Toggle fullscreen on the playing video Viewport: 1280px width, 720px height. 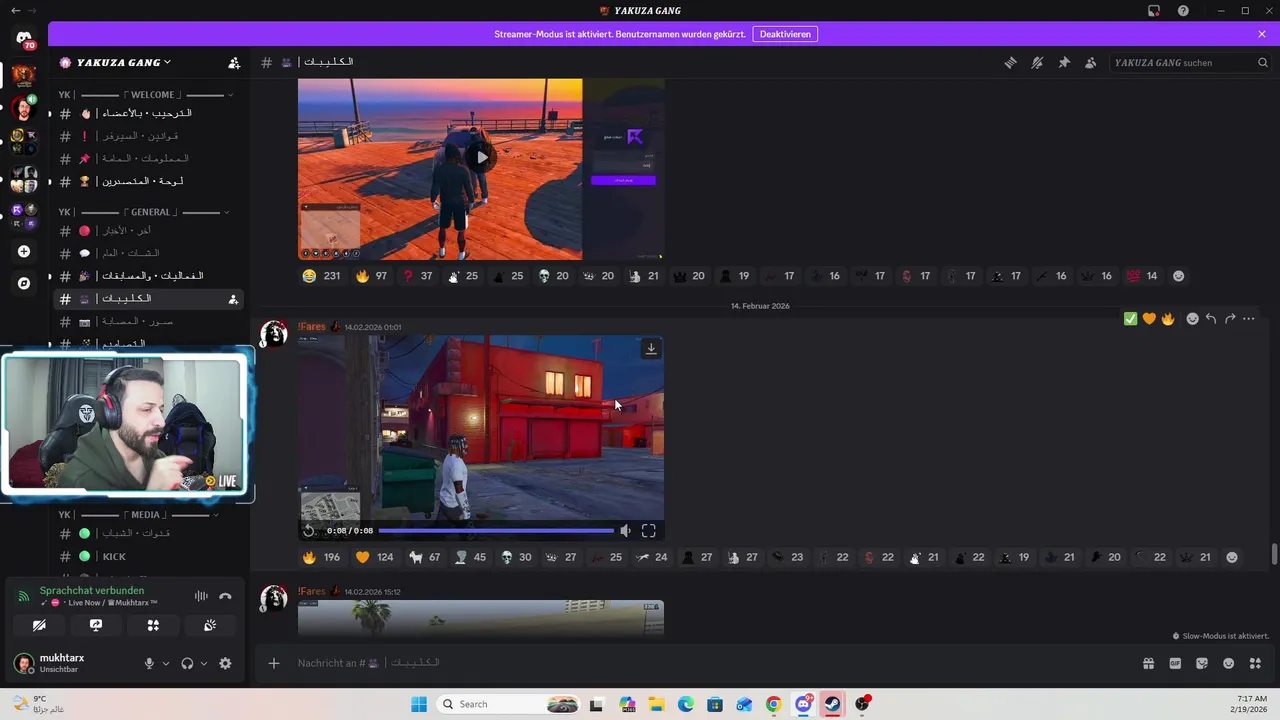coord(648,531)
